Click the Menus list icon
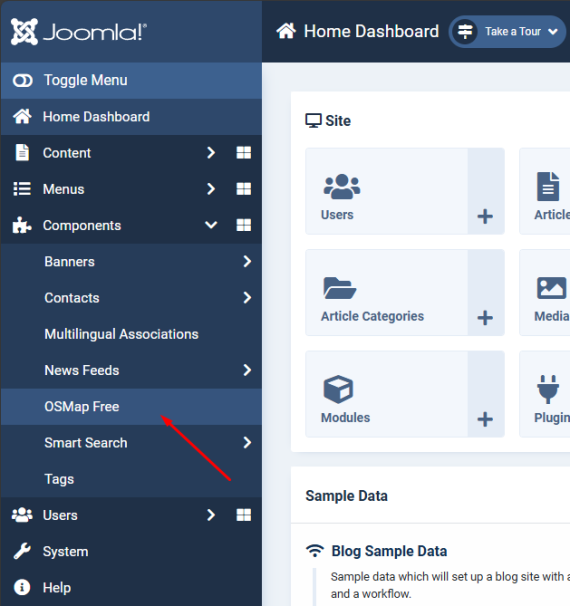 22,189
